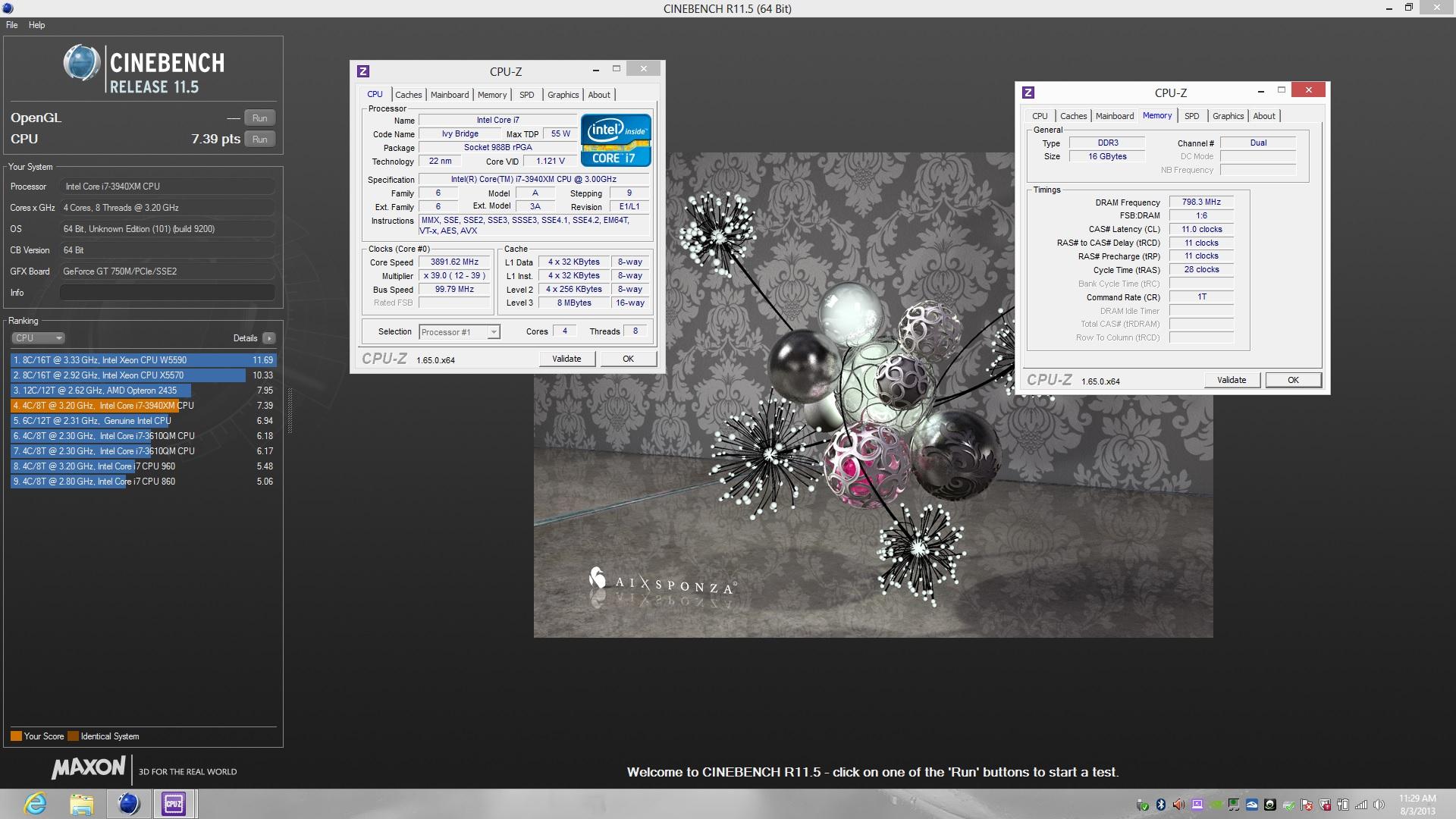Screen dimensions: 1456x819
Task: Open the taskbar clock showing 11:29 AM
Action: coord(1417,805)
